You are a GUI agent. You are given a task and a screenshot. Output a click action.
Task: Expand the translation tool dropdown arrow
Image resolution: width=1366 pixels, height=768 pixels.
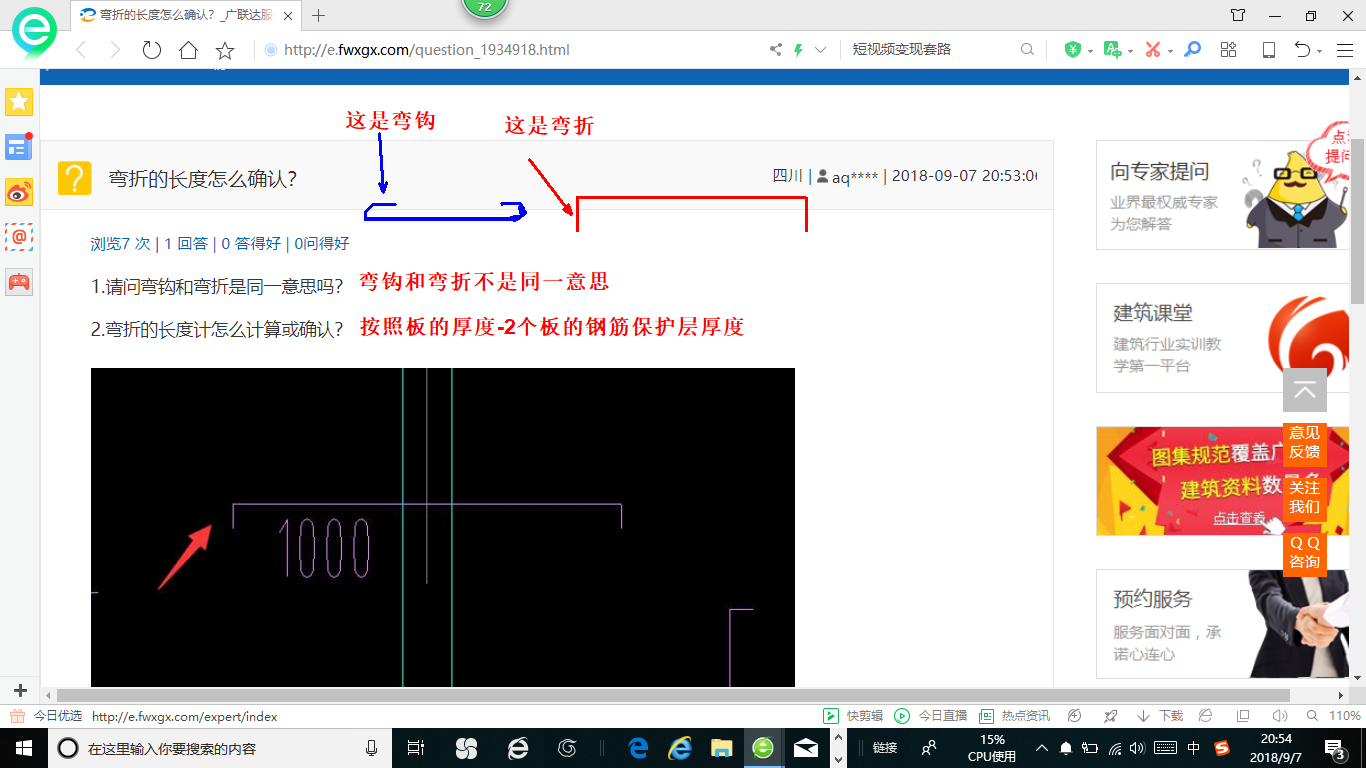coord(1130,51)
